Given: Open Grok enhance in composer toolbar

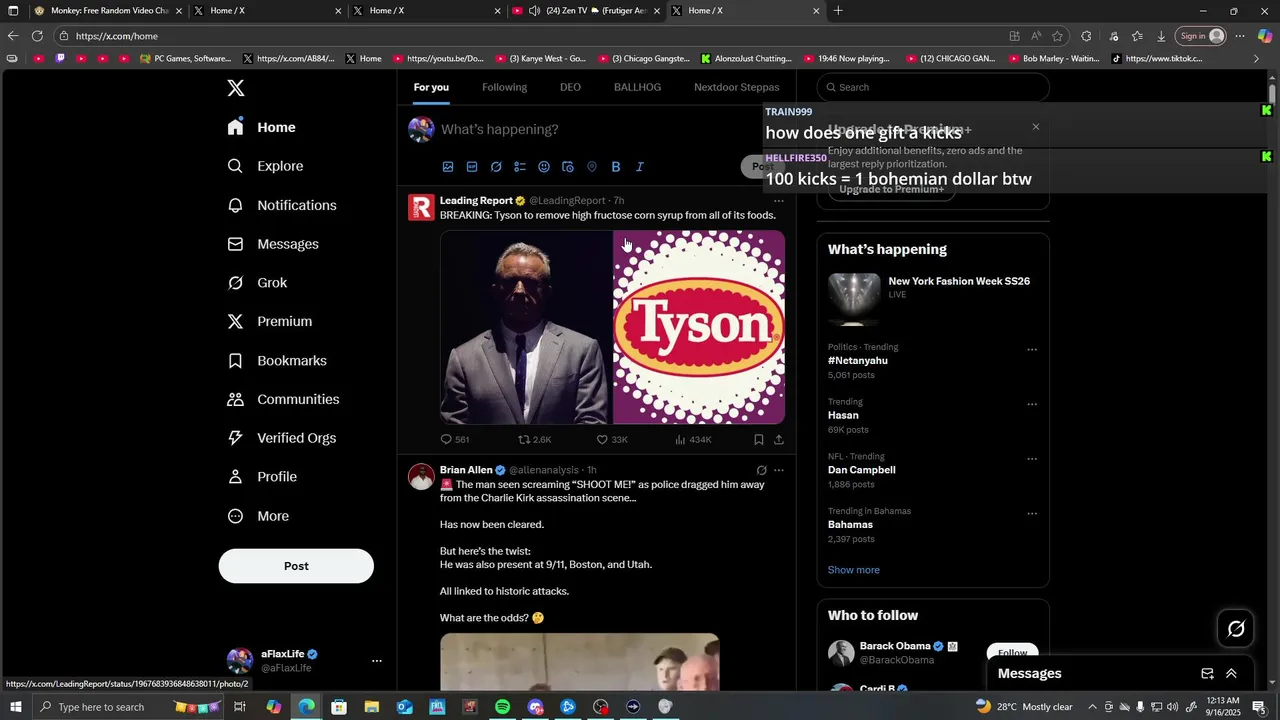Looking at the screenshot, I should click(496, 167).
